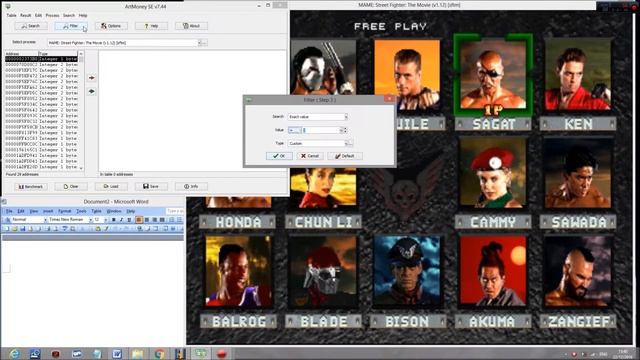Click the Info button in ArtMoney

click(191, 187)
